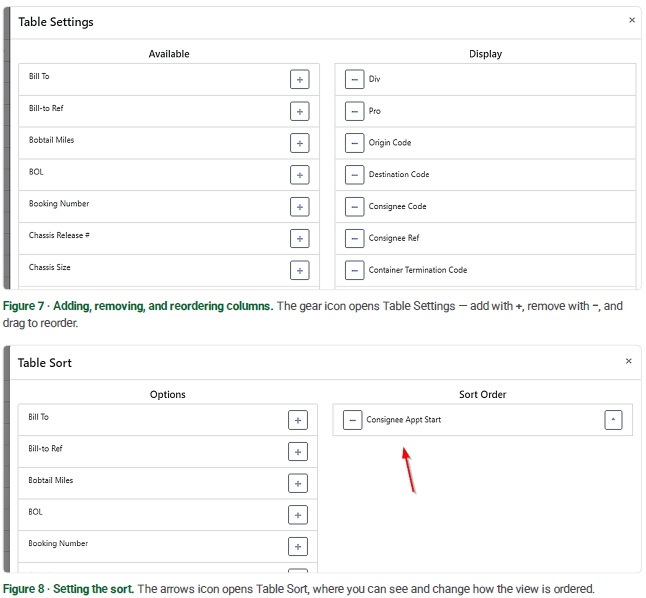Add Chassis Size column with plus icon
Screen dimensions: 646x598
click(300, 270)
